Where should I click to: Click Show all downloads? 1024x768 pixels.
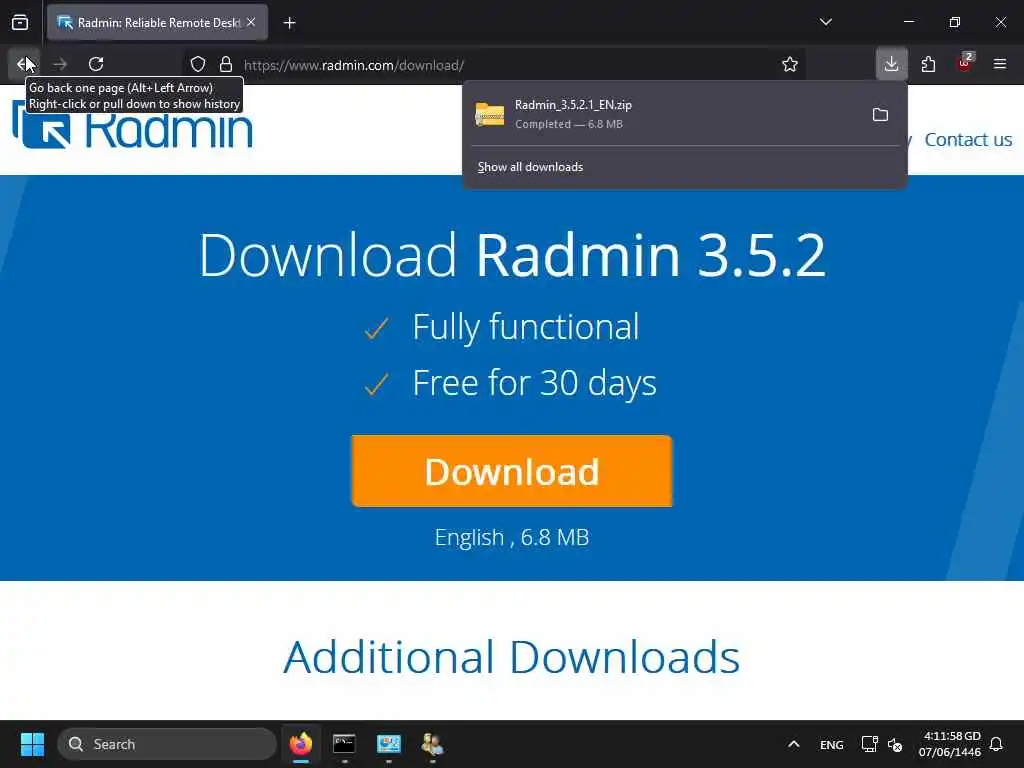point(530,167)
